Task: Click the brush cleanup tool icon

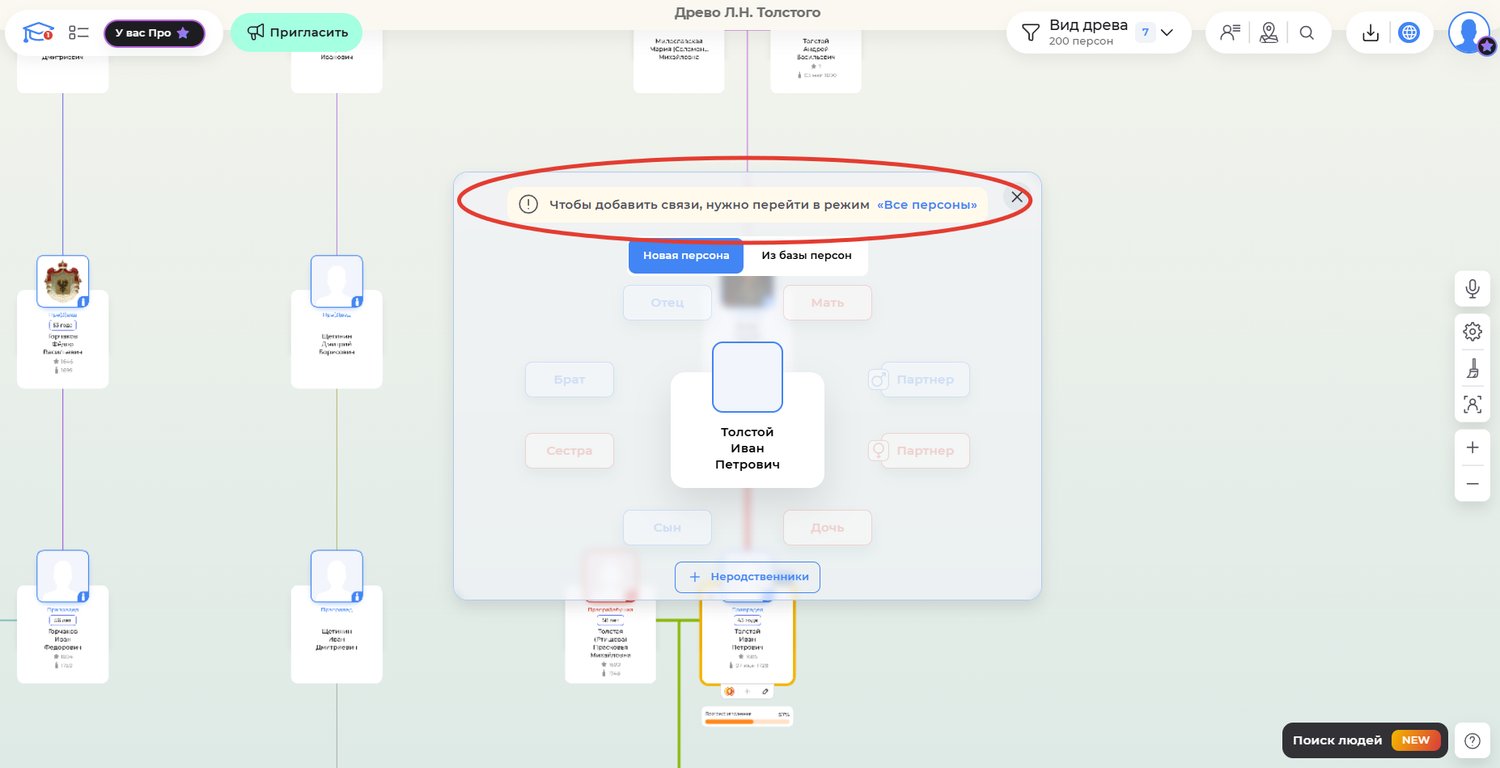Action: click(1472, 370)
